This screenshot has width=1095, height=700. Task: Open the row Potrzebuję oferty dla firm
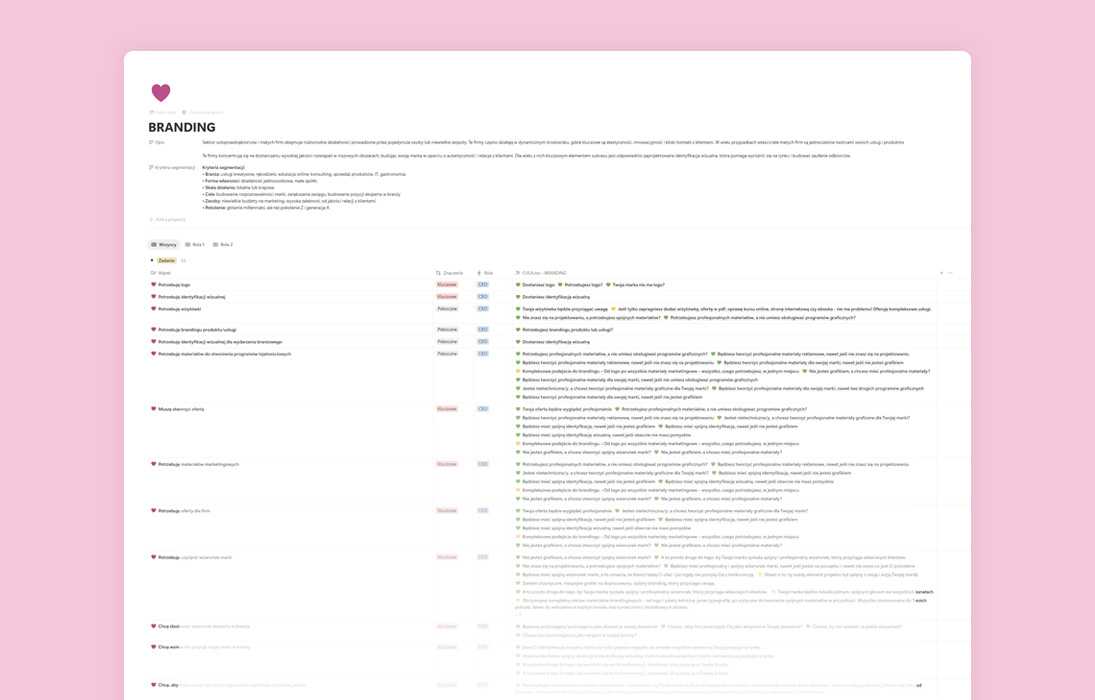tap(184, 511)
